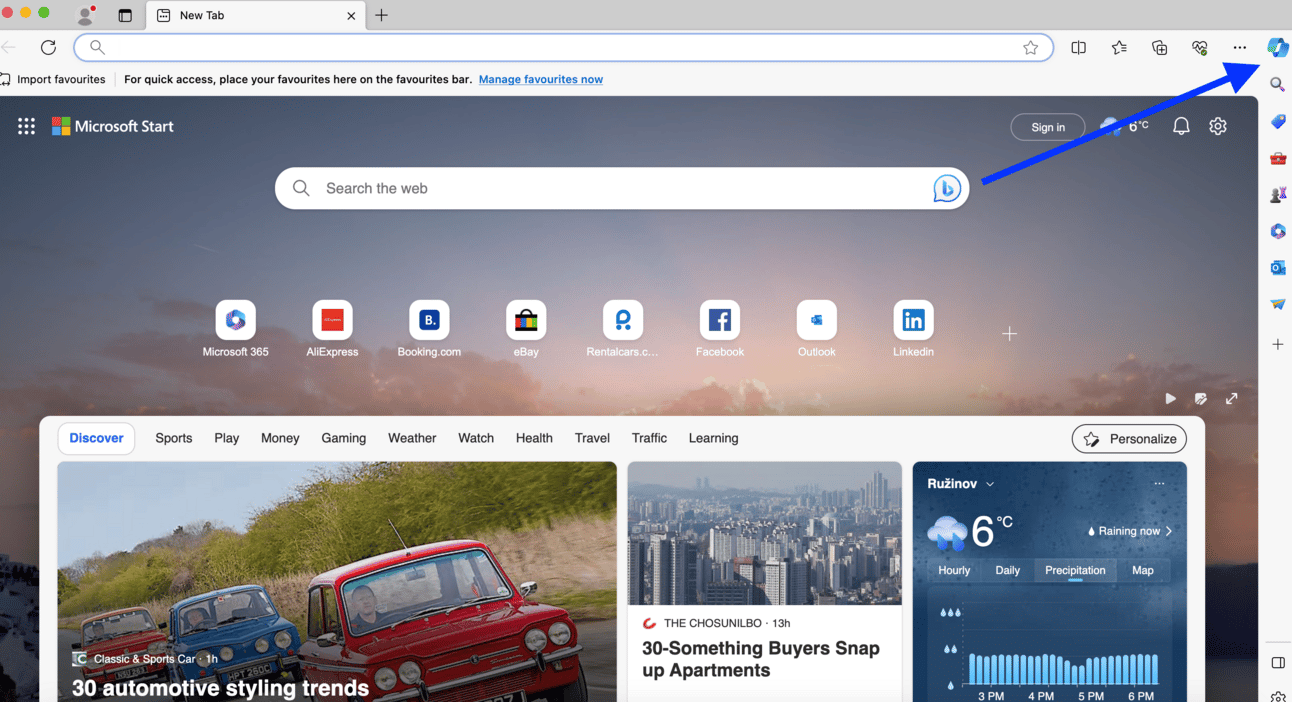This screenshot has height=702, width=1292.
Task: Open Outlook from the sidebar
Action: (x=1277, y=268)
